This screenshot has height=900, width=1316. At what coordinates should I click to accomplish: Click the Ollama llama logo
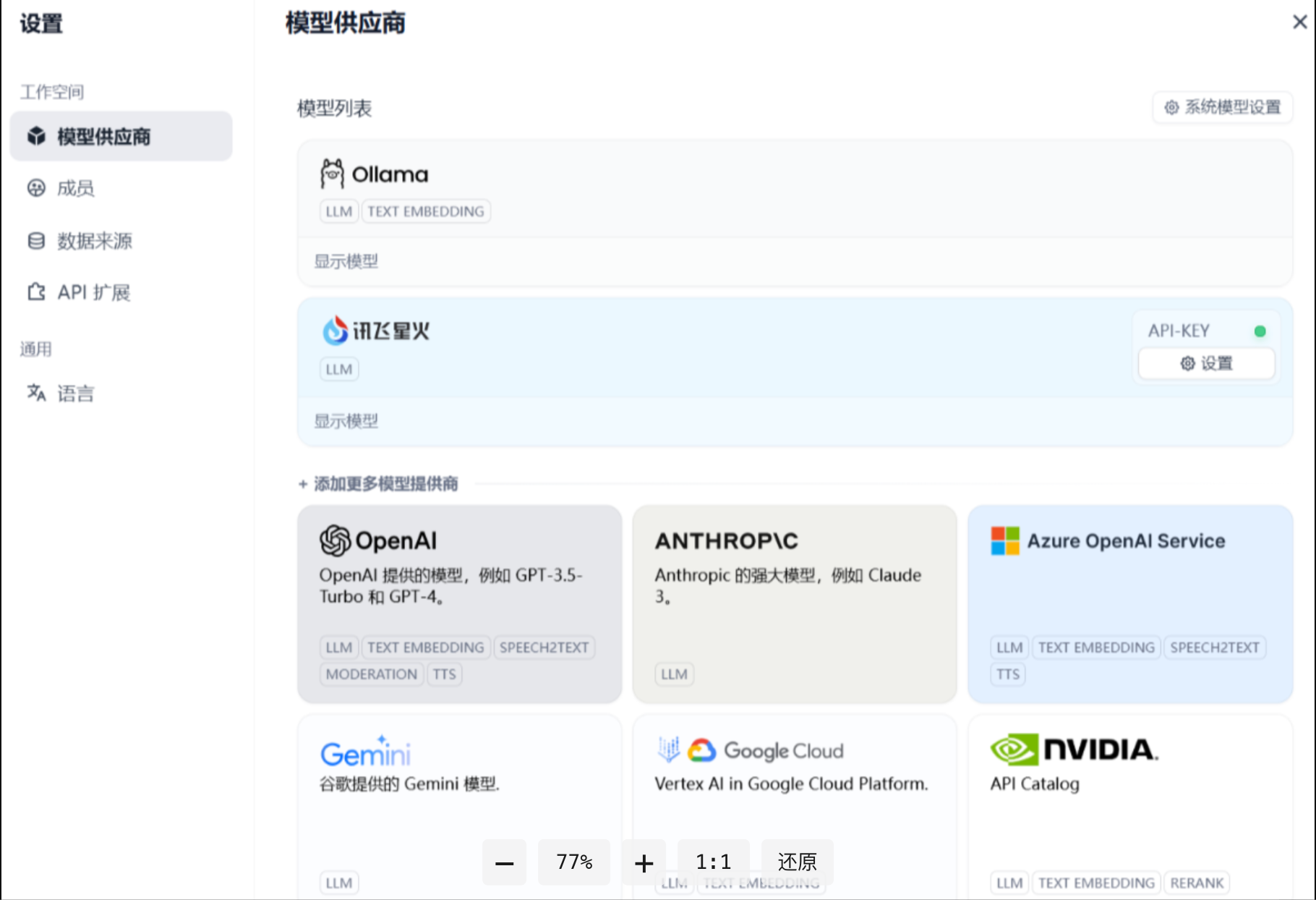332,174
